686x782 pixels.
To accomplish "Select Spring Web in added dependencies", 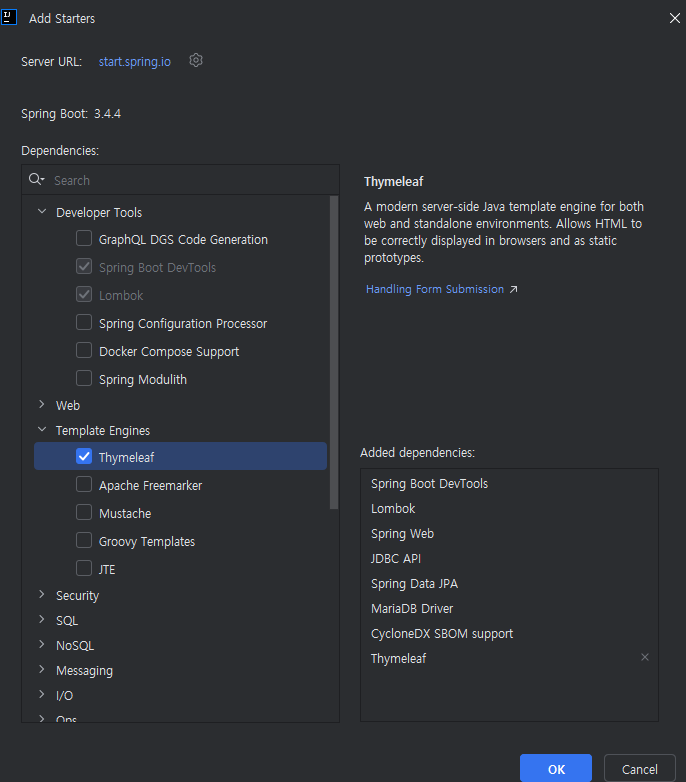I will (402, 534).
